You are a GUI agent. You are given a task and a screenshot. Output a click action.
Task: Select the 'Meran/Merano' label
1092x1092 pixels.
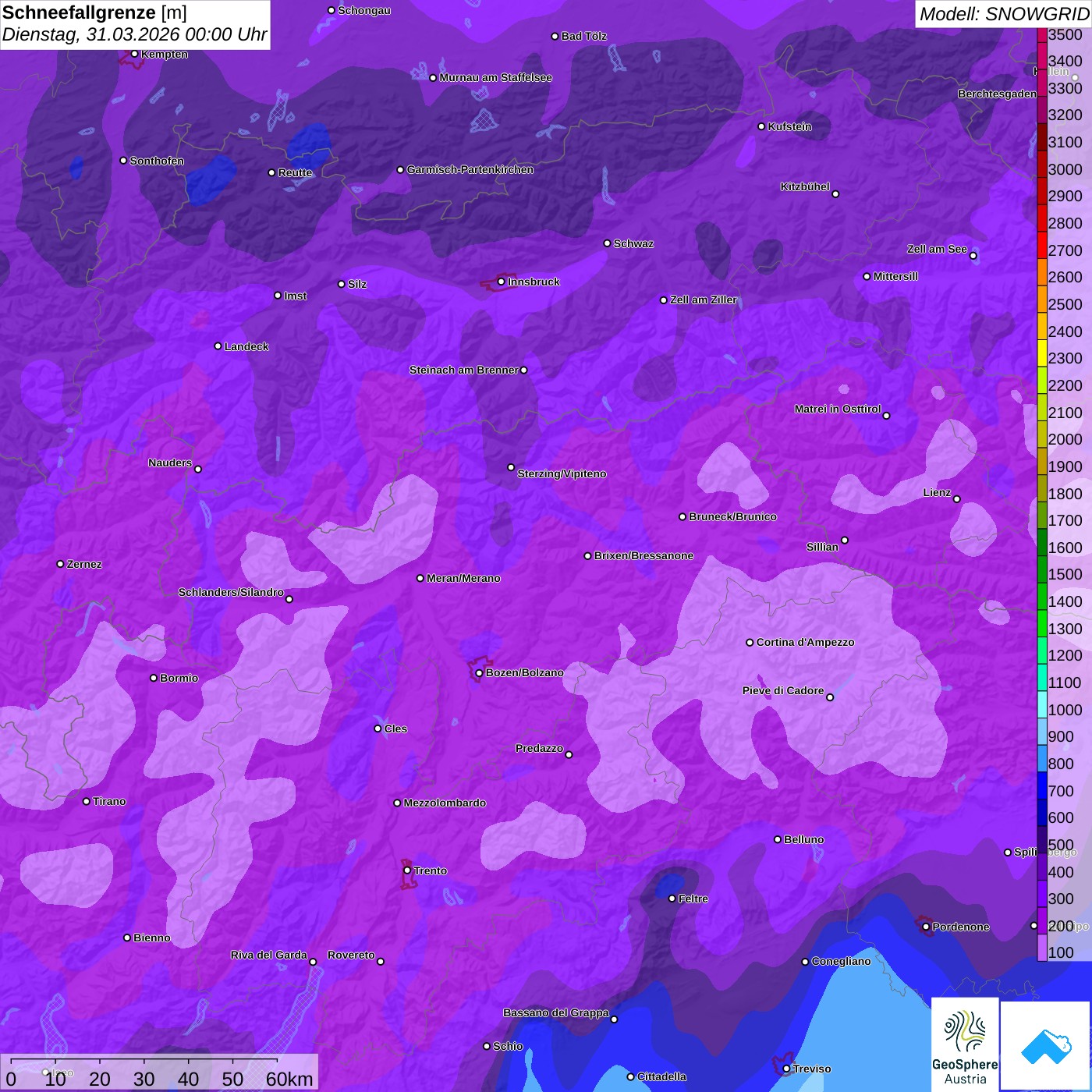(x=463, y=578)
